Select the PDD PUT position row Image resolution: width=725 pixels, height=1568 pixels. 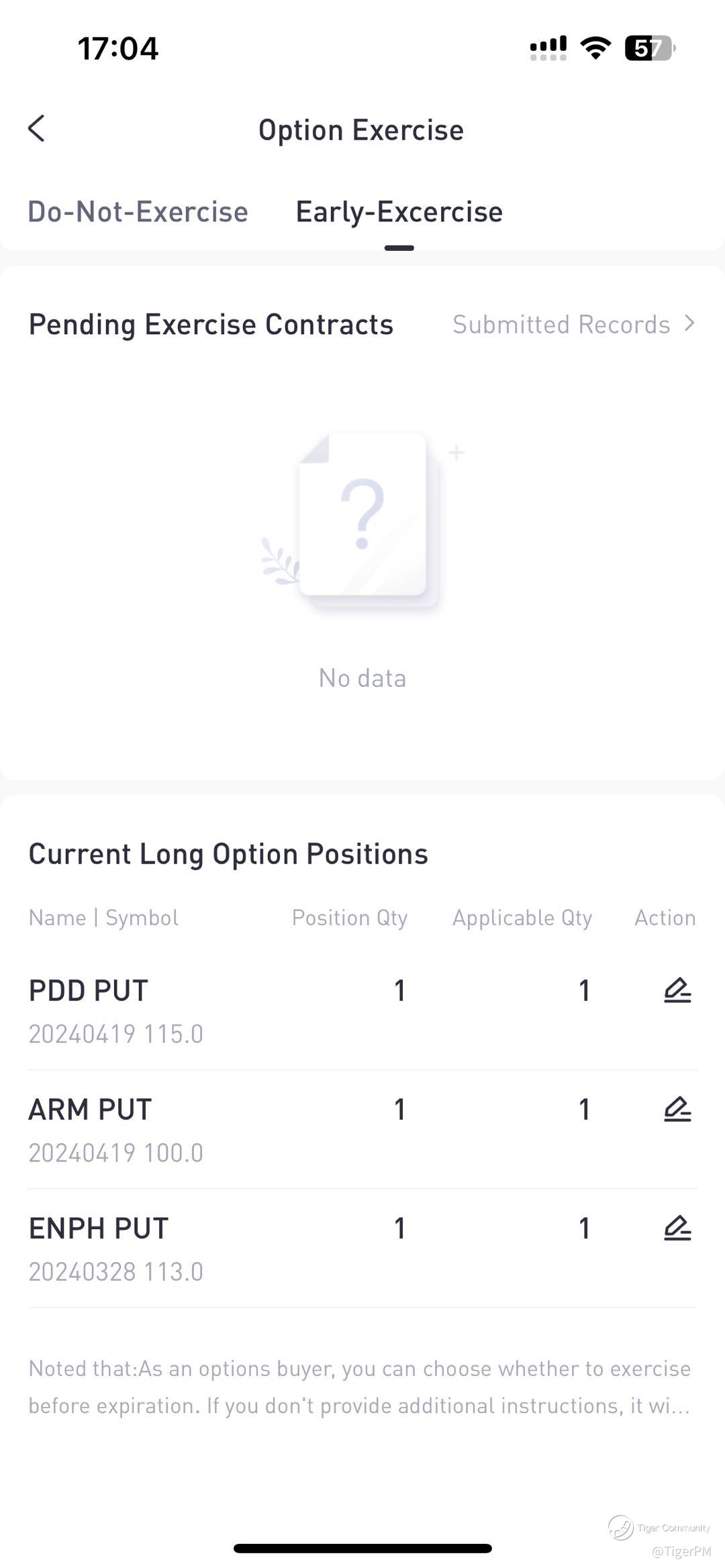click(x=201, y=1010)
